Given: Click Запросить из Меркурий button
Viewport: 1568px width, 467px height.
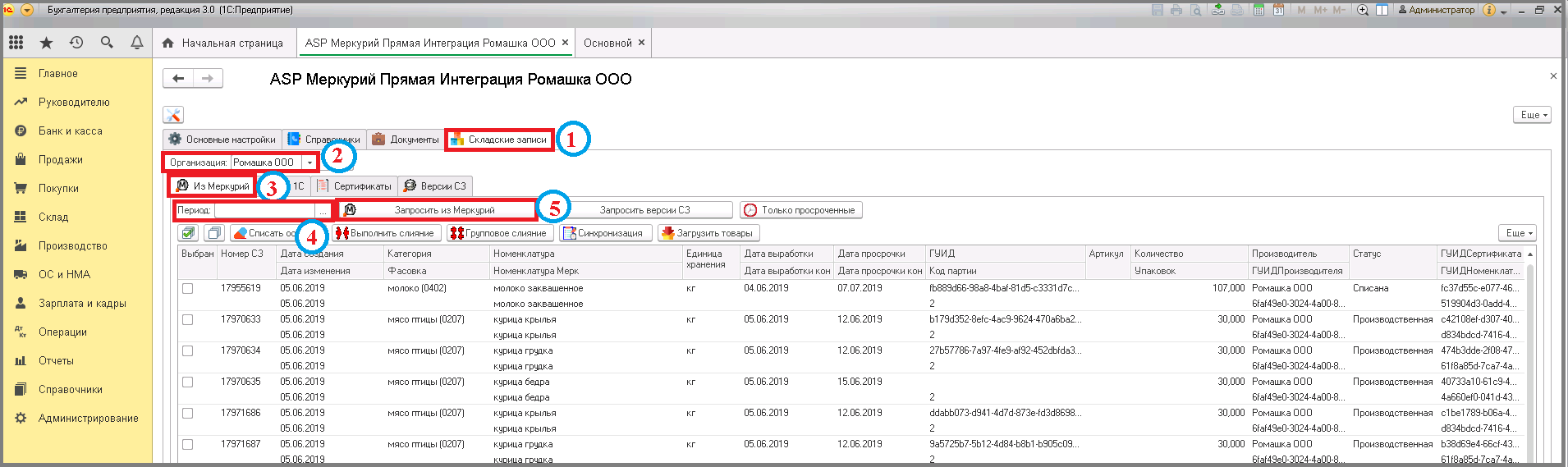Looking at the screenshot, I should tap(436, 210).
